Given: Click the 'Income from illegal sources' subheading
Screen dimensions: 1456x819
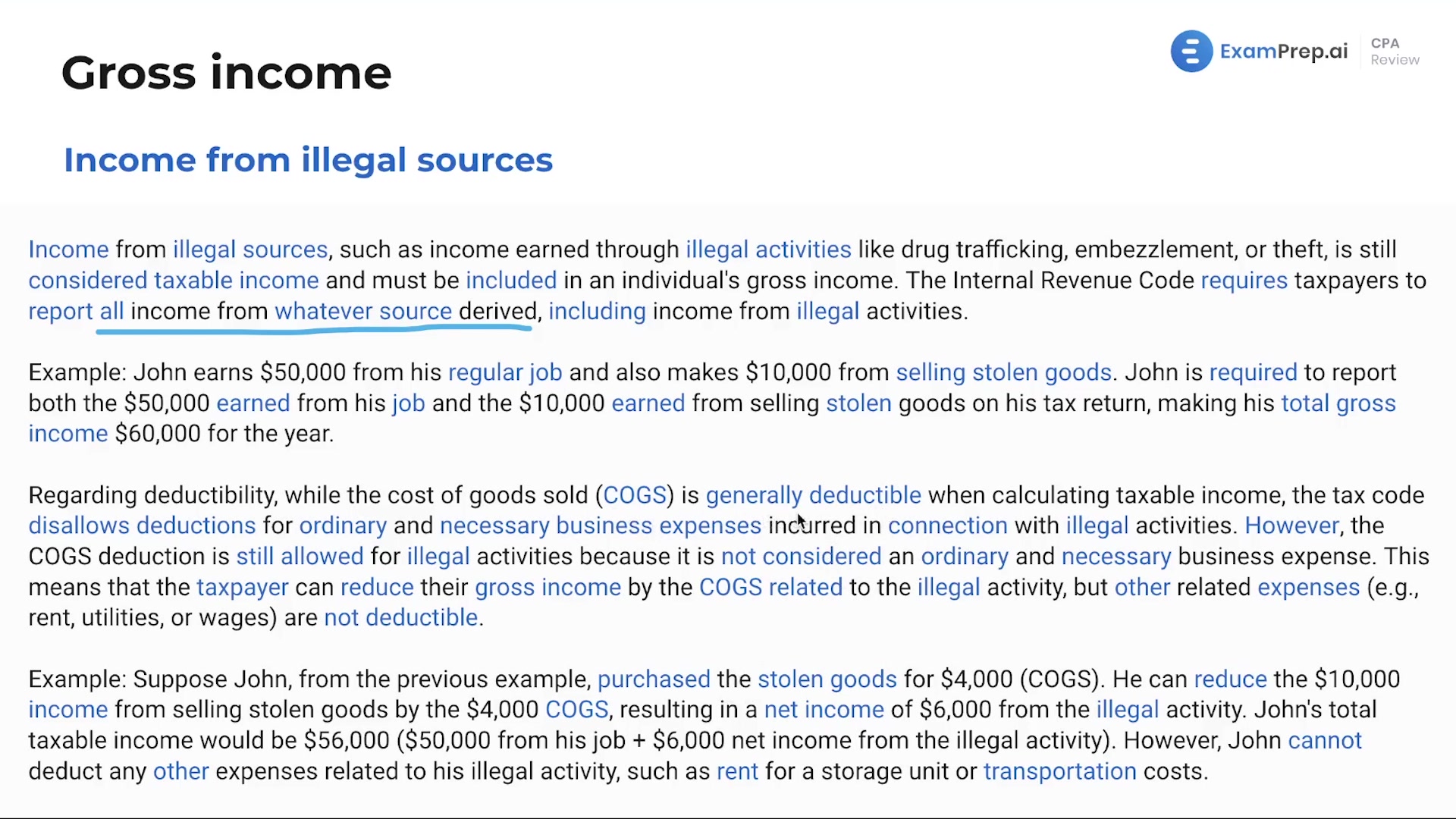Looking at the screenshot, I should [x=308, y=160].
